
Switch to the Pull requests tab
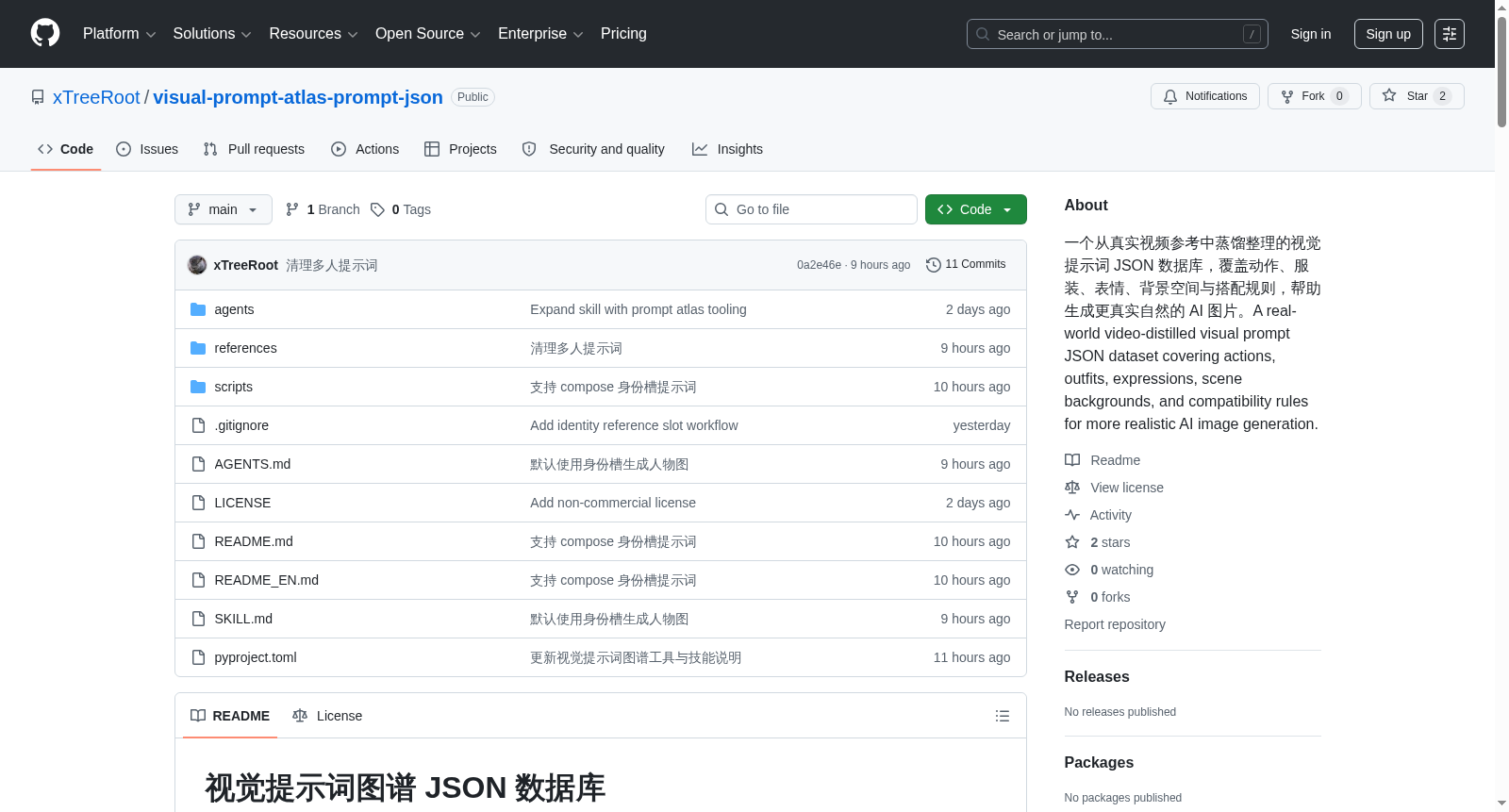point(254,149)
